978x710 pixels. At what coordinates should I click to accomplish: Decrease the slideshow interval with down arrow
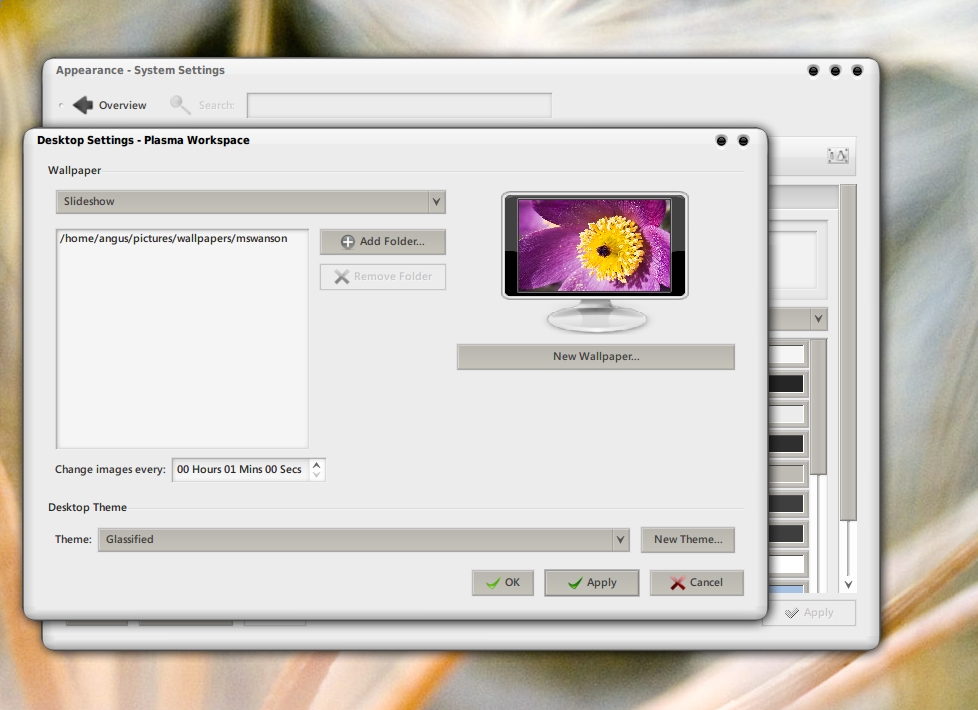[x=317, y=475]
